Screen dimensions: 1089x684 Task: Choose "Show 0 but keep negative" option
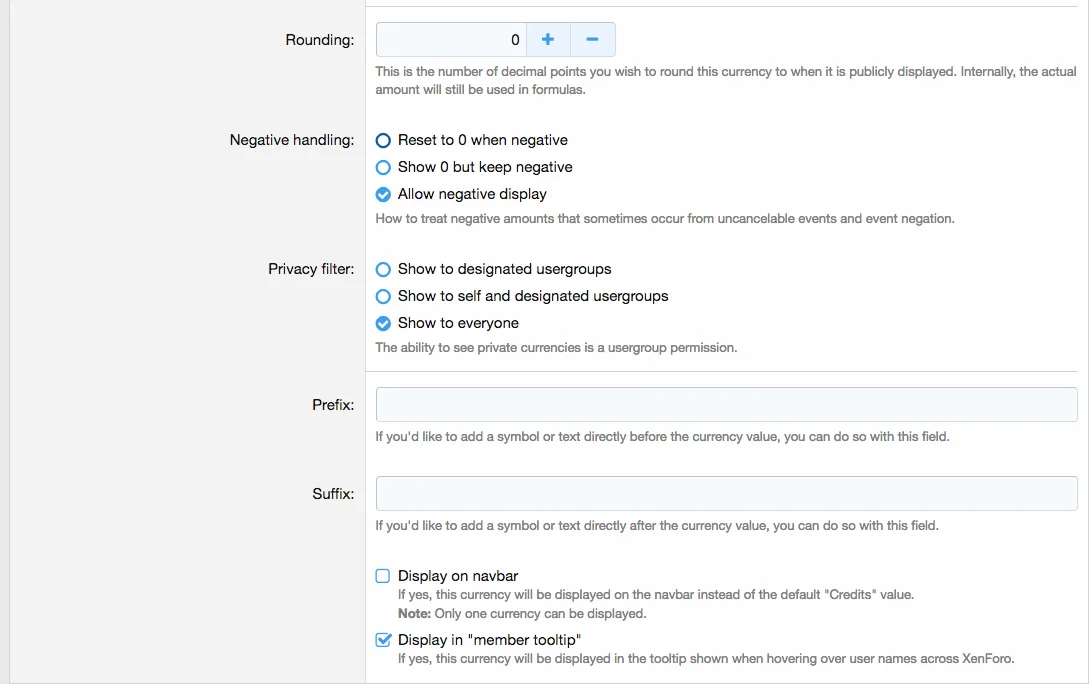tap(383, 168)
